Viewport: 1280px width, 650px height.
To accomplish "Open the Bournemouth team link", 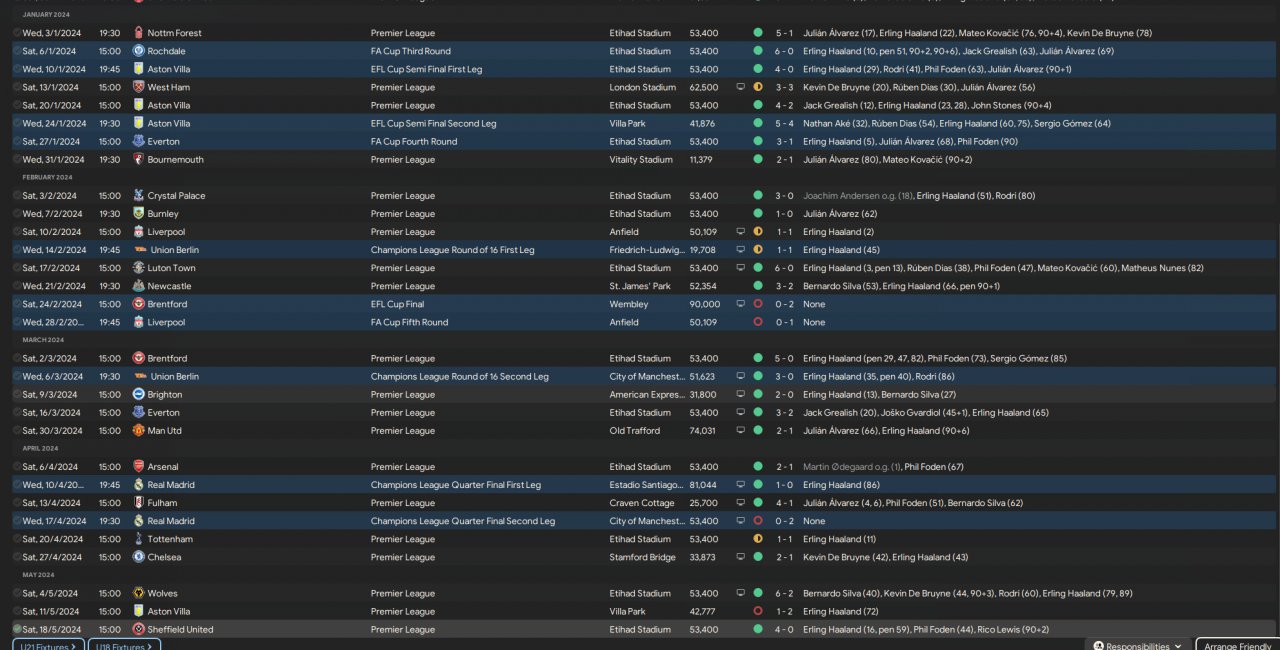I will [175, 160].
